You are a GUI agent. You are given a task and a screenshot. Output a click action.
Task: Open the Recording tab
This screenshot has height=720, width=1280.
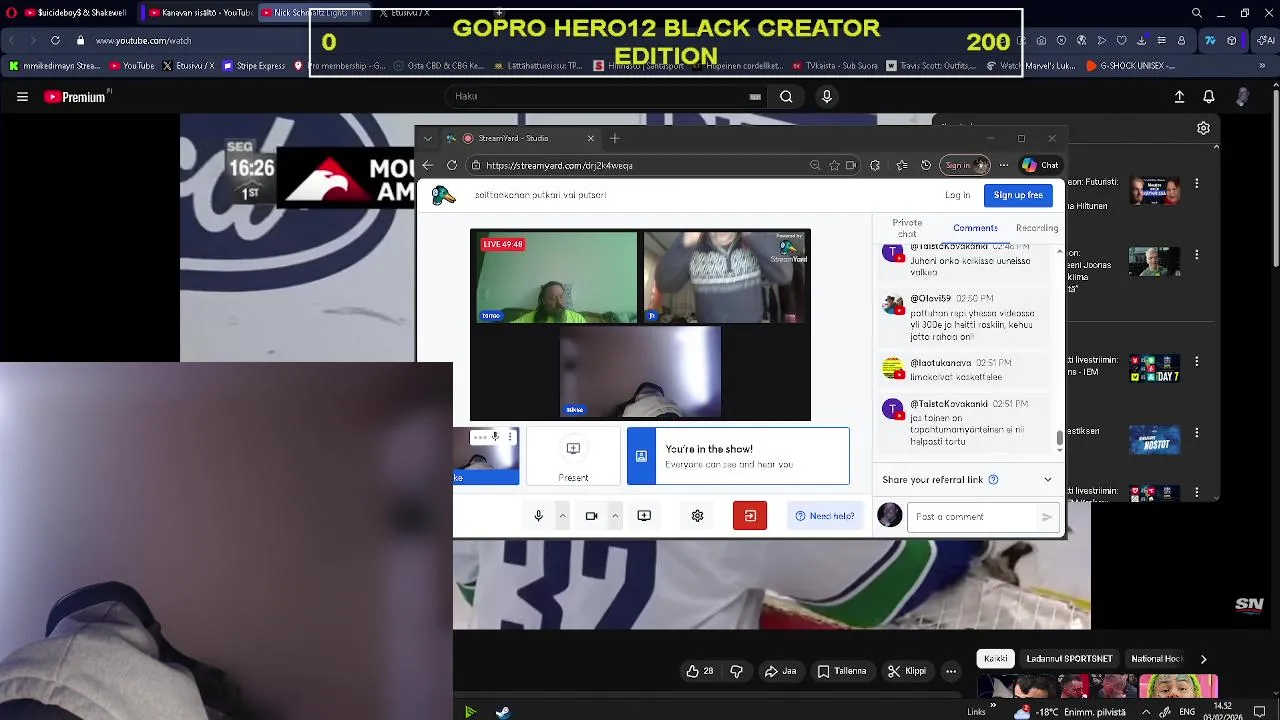[x=1037, y=228]
